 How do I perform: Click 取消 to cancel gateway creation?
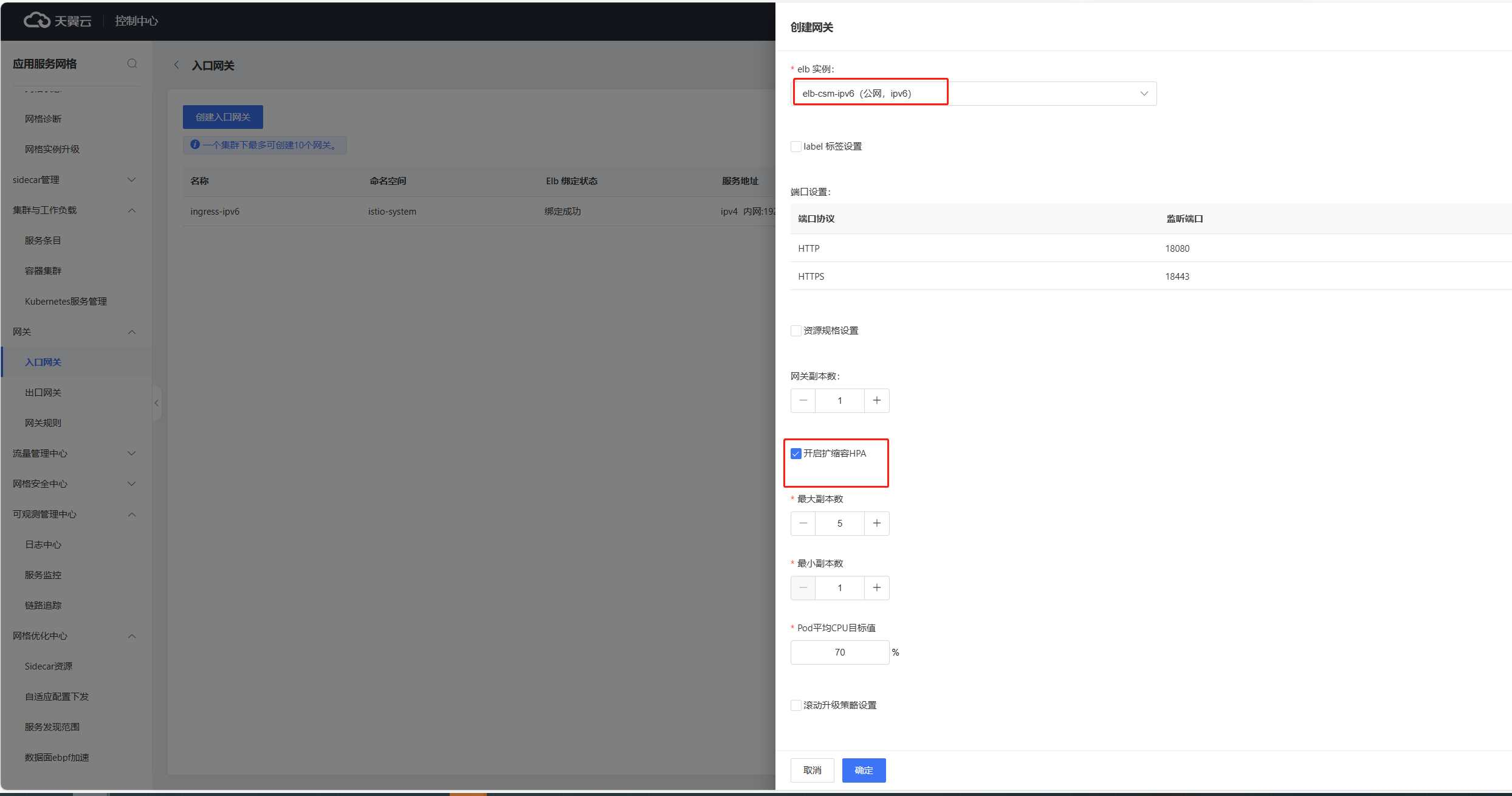tap(812, 770)
